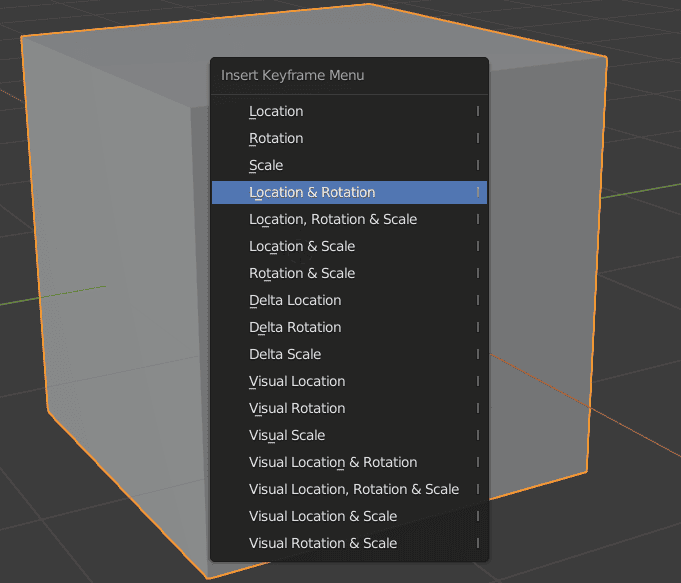This screenshot has height=583, width=681.
Task: Choose Rotation & Scale keyframe option
Action: (x=349, y=273)
